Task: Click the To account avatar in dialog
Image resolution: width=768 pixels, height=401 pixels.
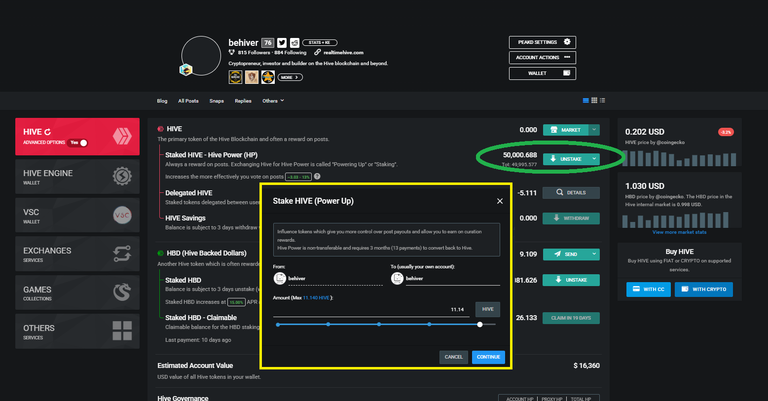Action: click(397, 279)
